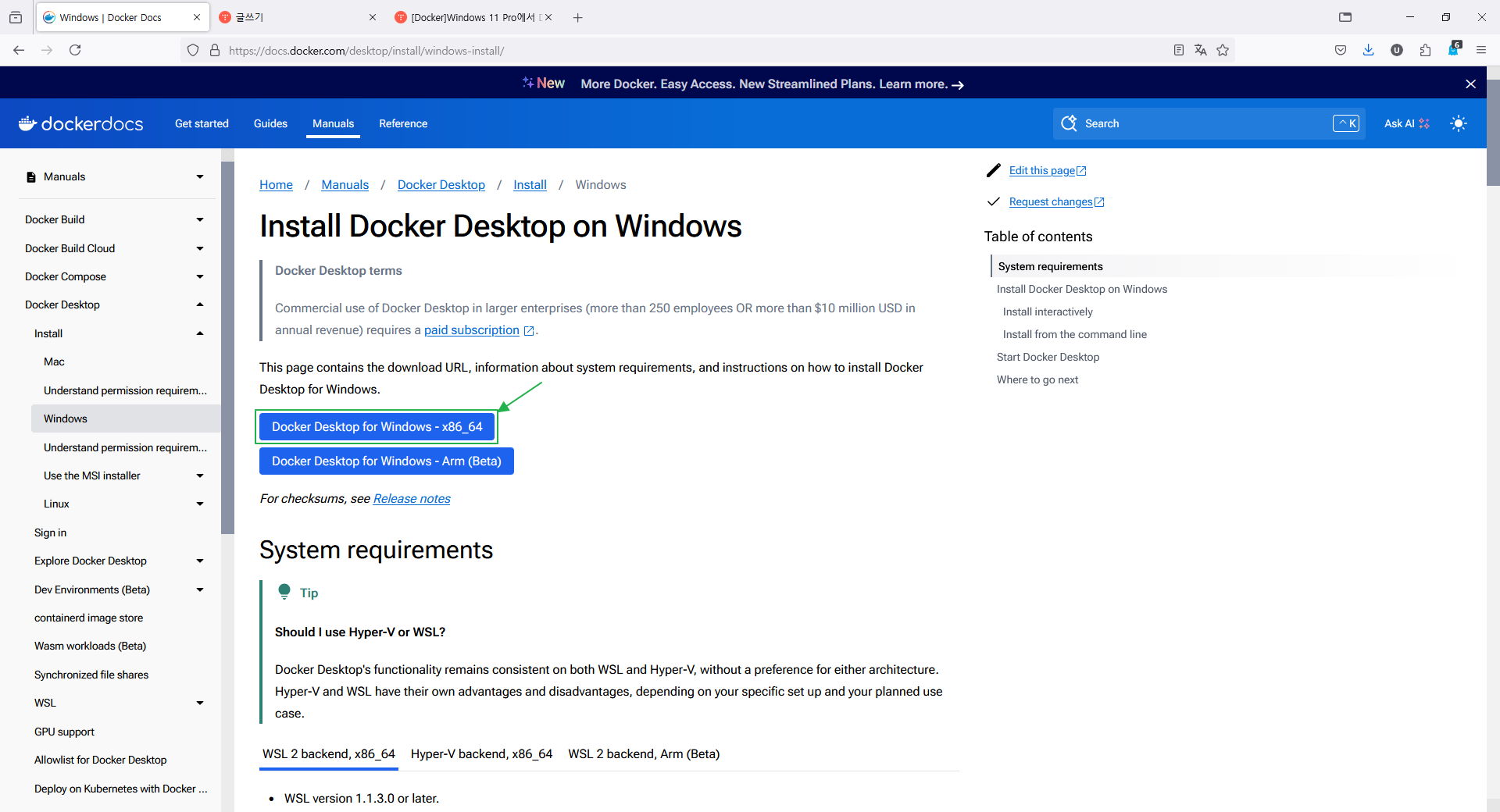Open the Get started menu
This screenshot has height=812, width=1500.
[x=202, y=123]
